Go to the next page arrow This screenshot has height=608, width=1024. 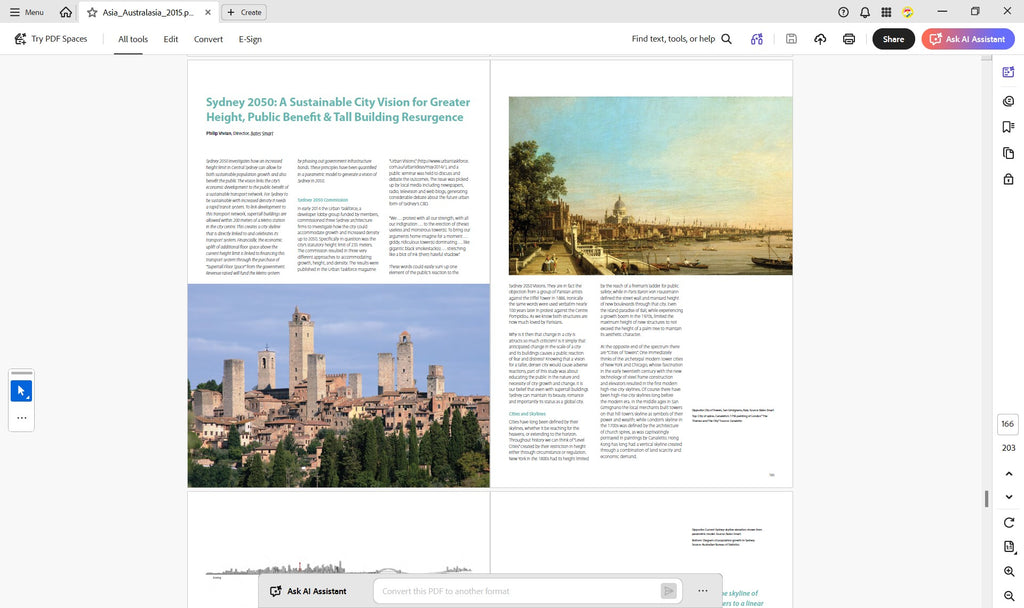point(1009,497)
